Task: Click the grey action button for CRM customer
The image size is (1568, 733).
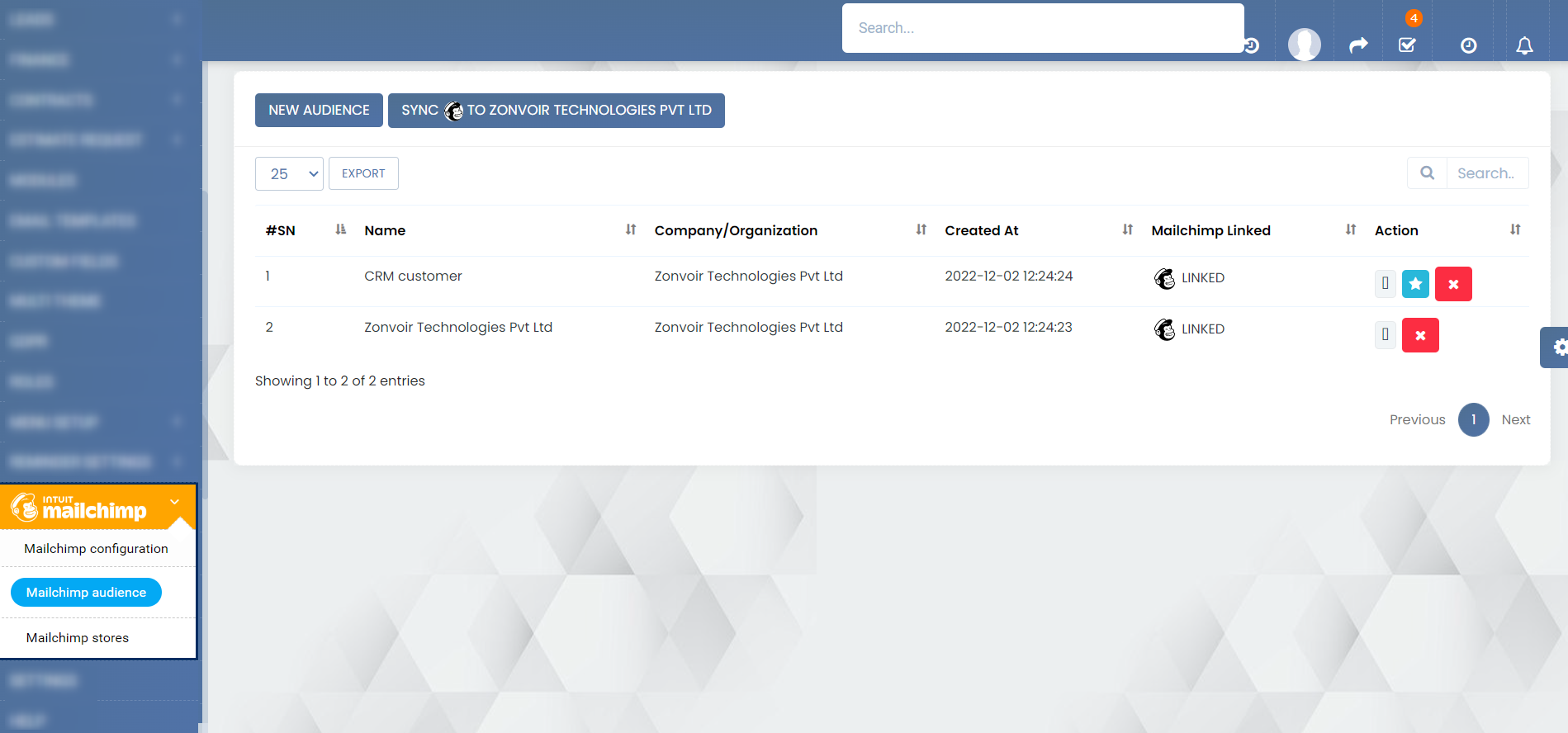Action: click(1386, 284)
